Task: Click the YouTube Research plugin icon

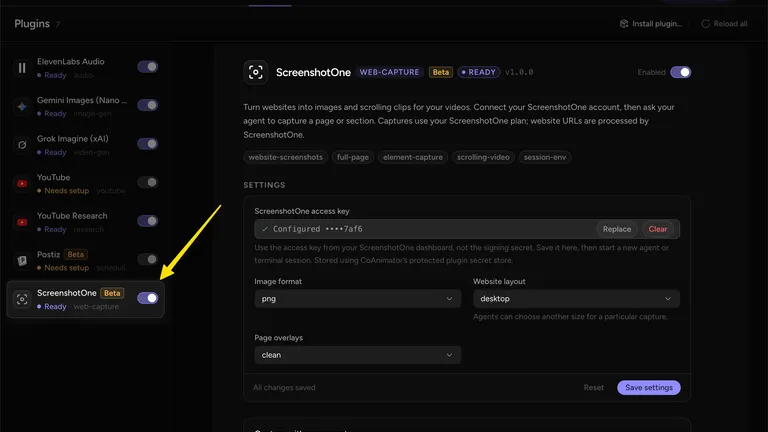Action: point(22,222)
